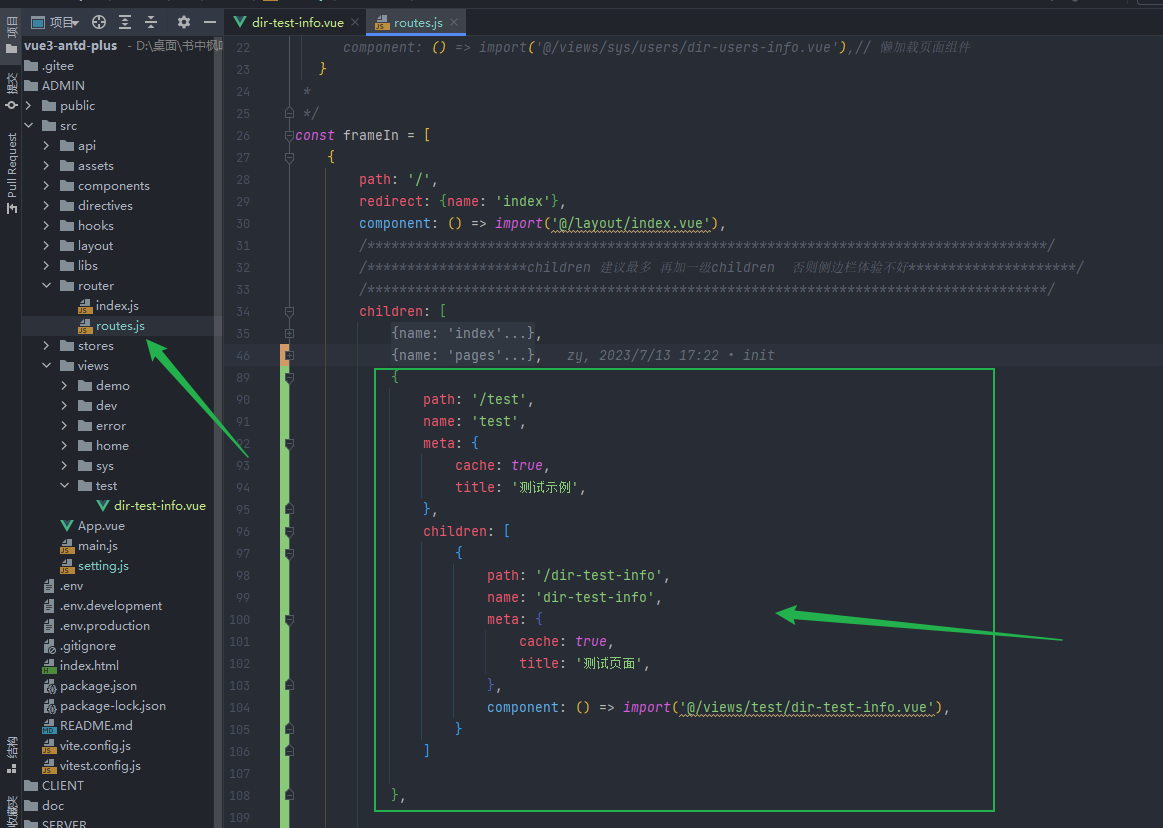The width and height of the screenshot is (1163, 828).
Task: Collapse the router folder
Action: click(x=47, y=286)
